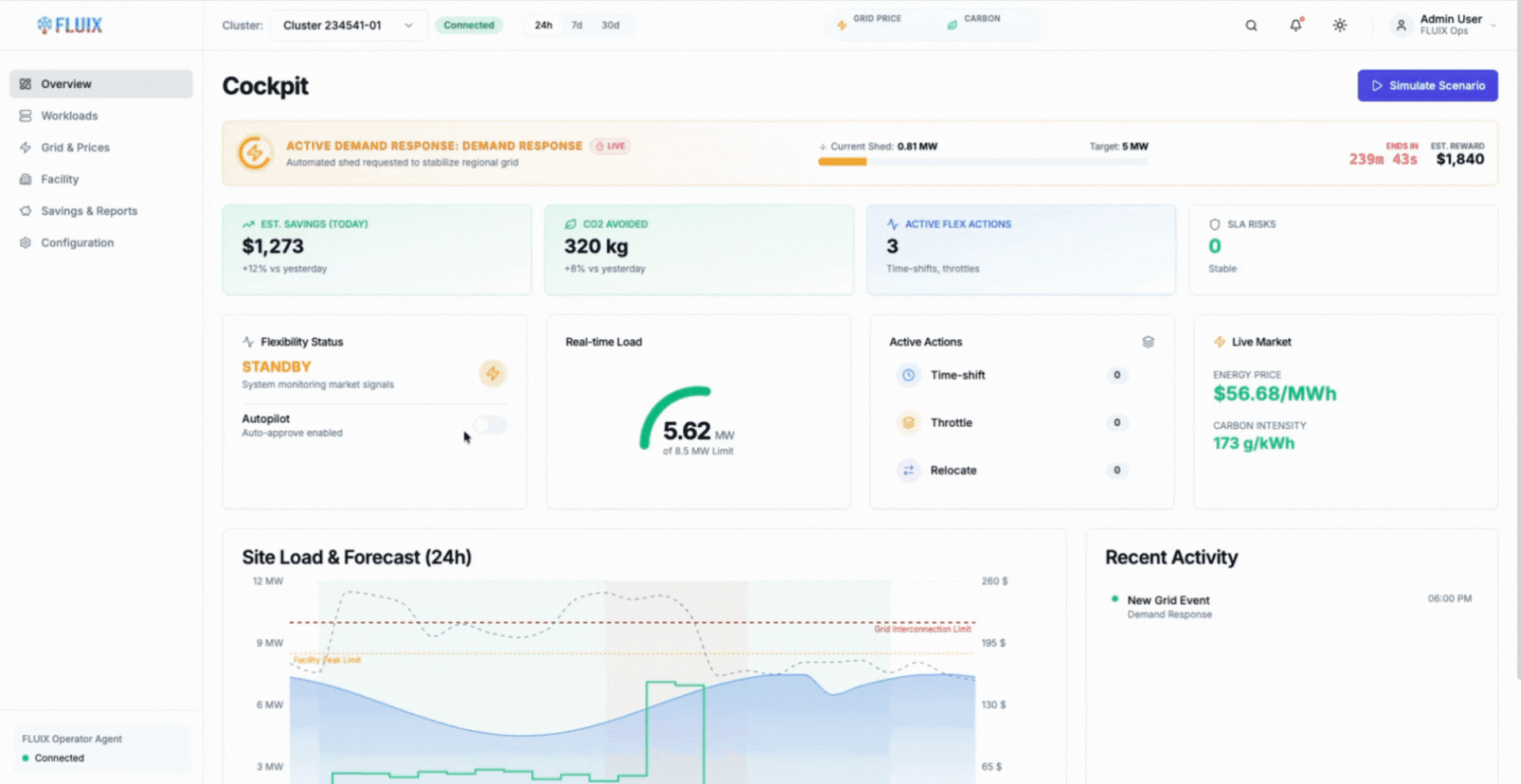Toggle the CARBON overlay

(974, 20)
